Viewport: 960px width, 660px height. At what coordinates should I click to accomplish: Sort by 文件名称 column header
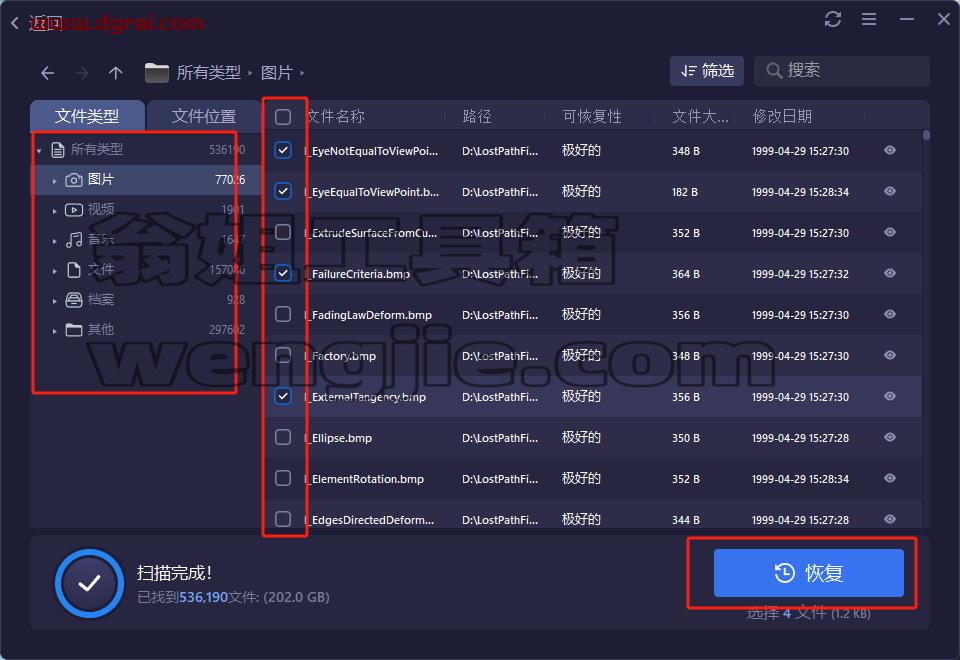click(336, 116)
